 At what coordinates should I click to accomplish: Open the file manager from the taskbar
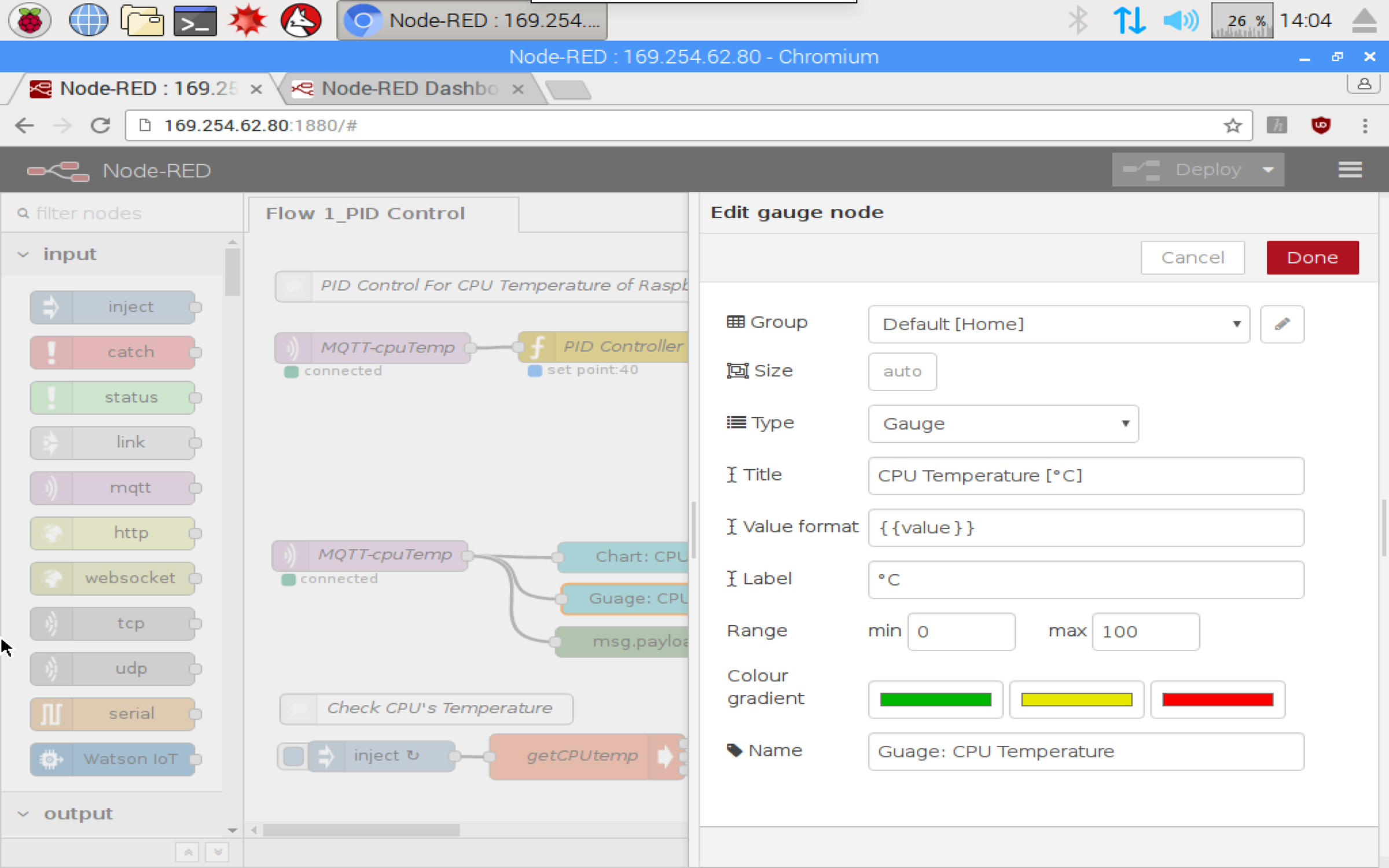click(142, 20)
